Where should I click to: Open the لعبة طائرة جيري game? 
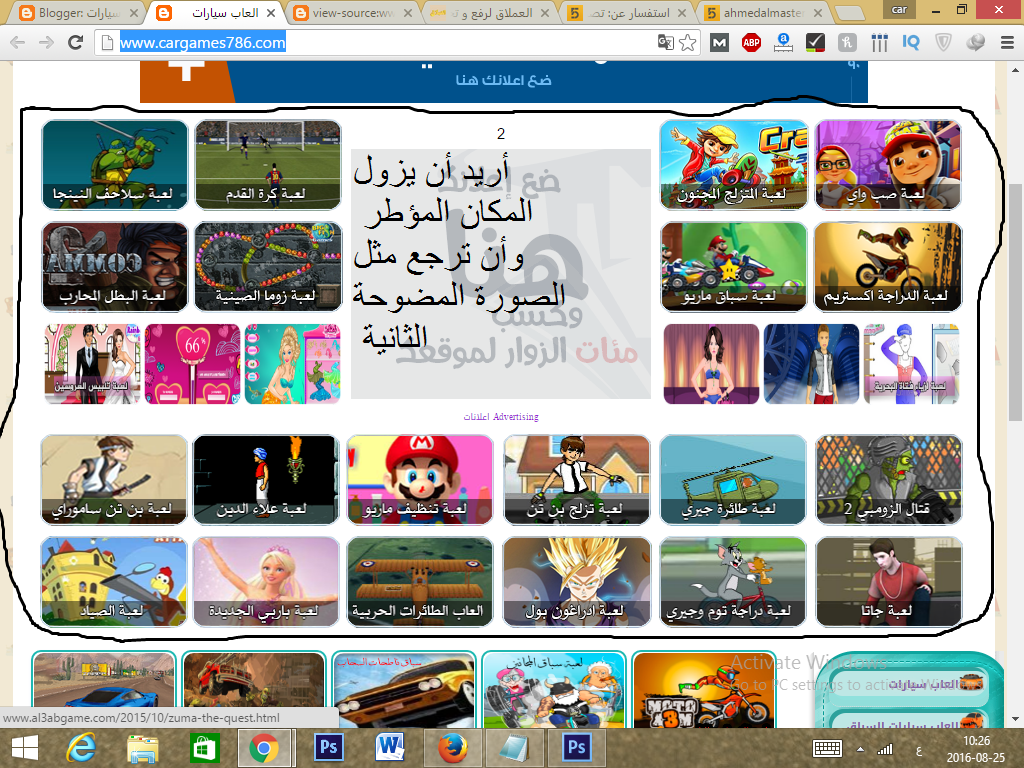pyautogui.click(x=733, y=480)
